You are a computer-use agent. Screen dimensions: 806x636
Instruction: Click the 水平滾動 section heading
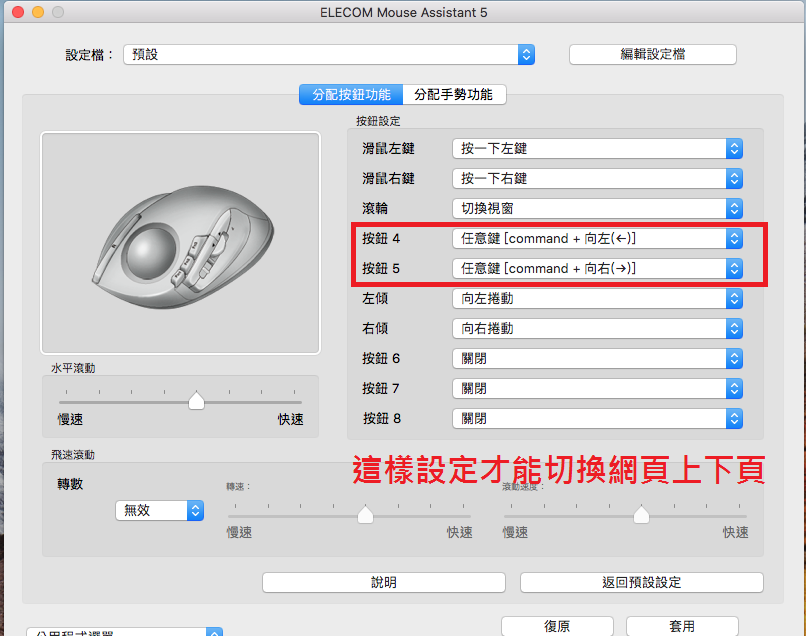point(73,368)
